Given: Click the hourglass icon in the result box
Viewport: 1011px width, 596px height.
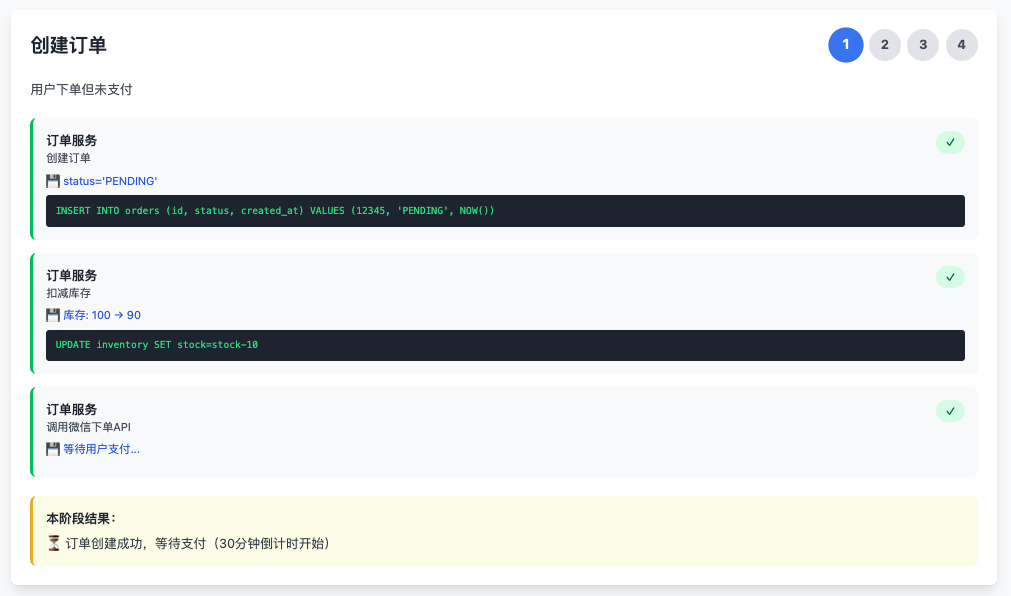Looking at the screenshot, I should (x=53, y=543).
